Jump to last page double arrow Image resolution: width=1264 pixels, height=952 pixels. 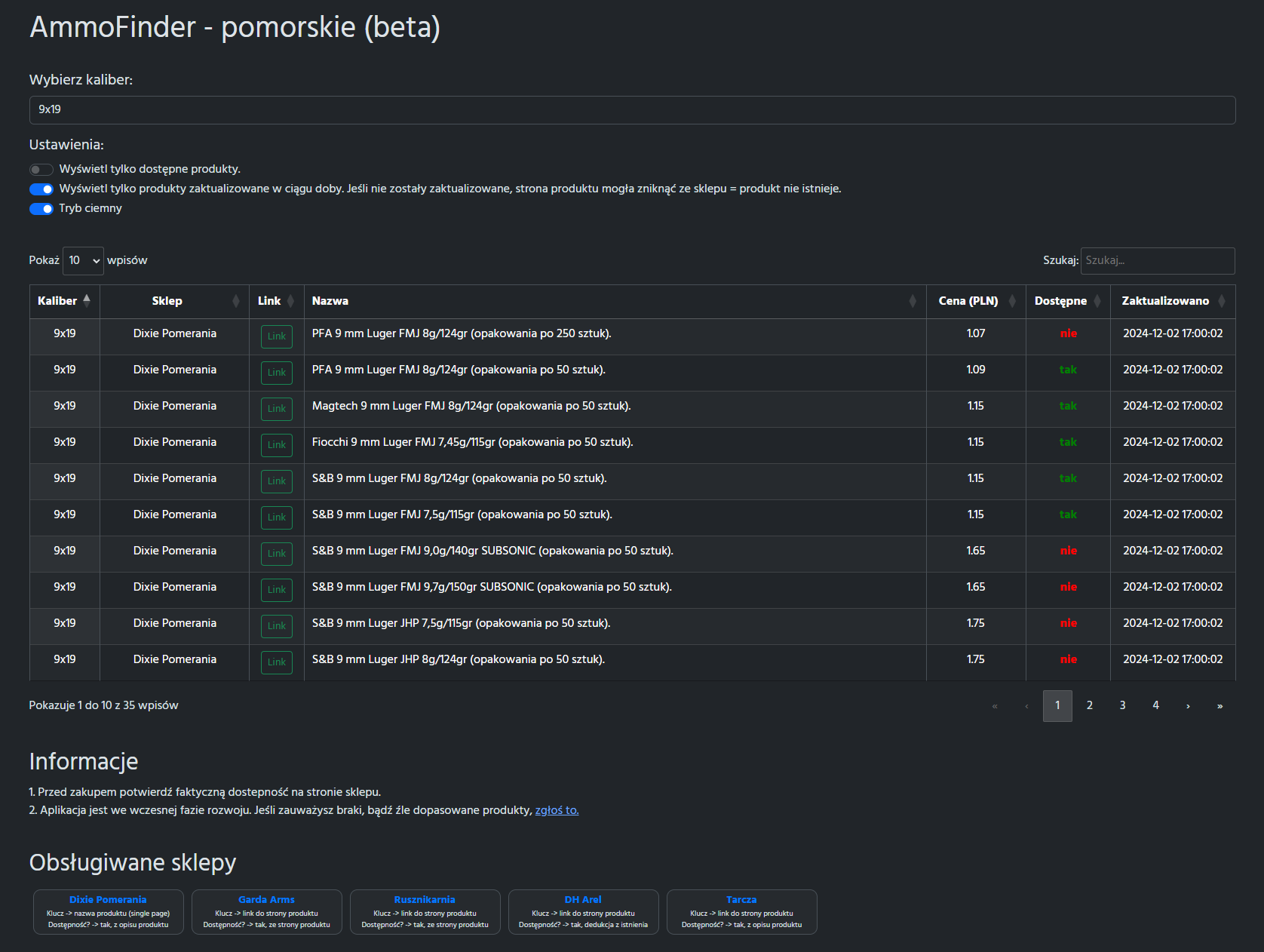[1220, 706]
